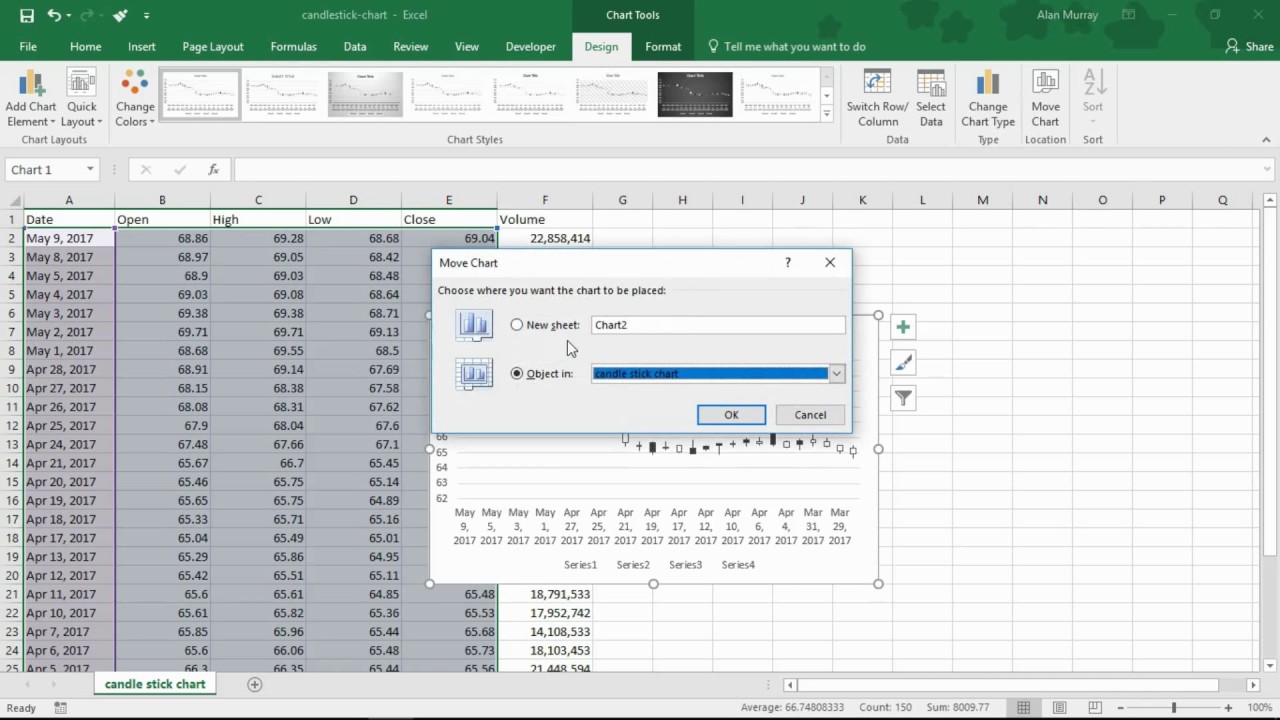Click the Undo arrow in quick access toolbar
Viewport: 1280px width, 720px height.
point(54,15)
